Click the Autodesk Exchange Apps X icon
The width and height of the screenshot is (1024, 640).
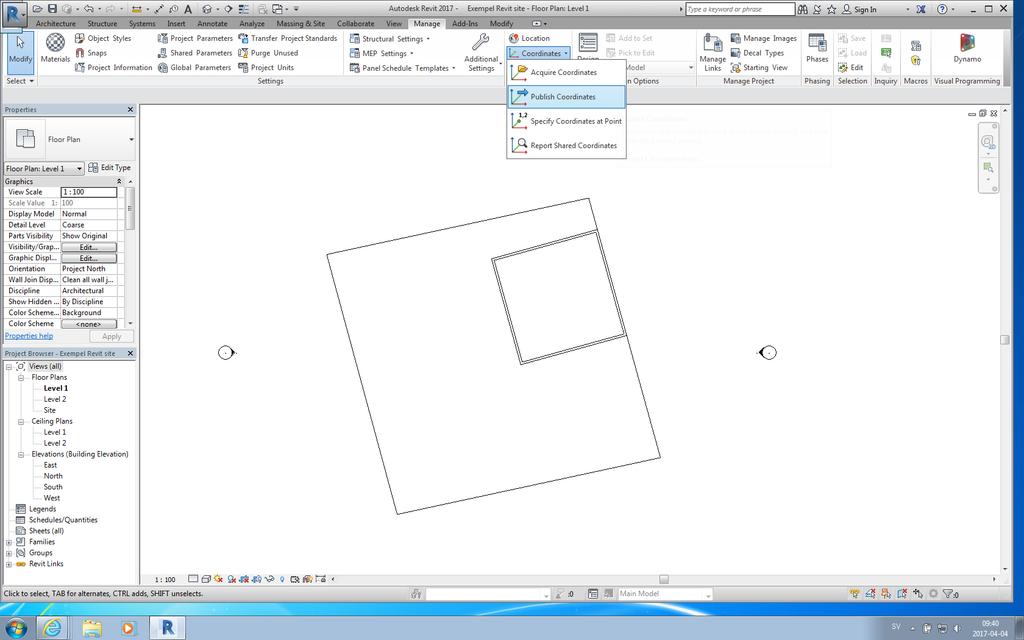[x=921, y=9]
